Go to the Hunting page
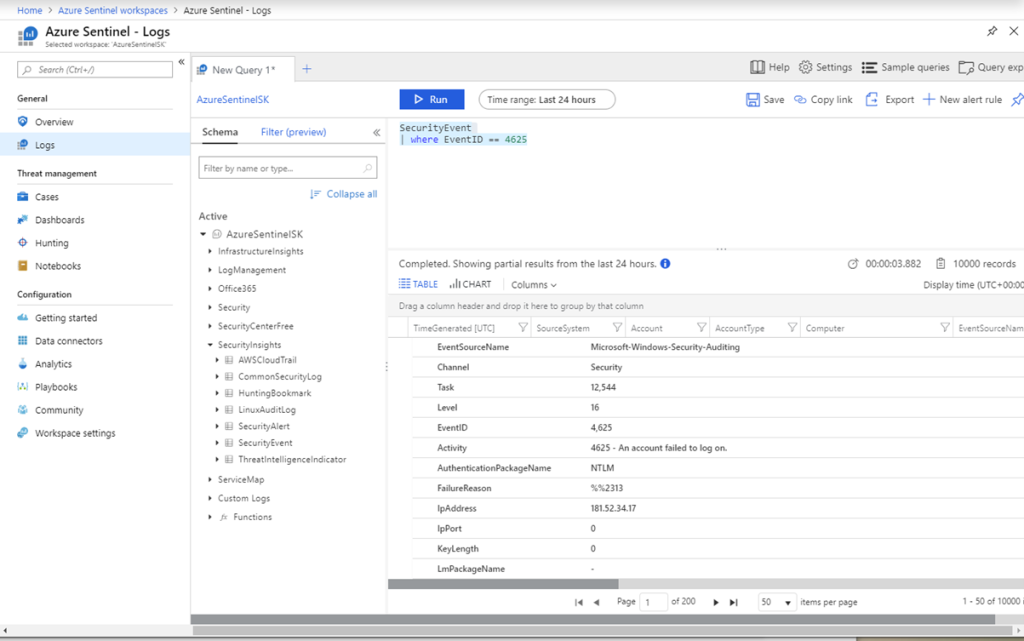The image size is (1024, 641). tap(52, 243)
